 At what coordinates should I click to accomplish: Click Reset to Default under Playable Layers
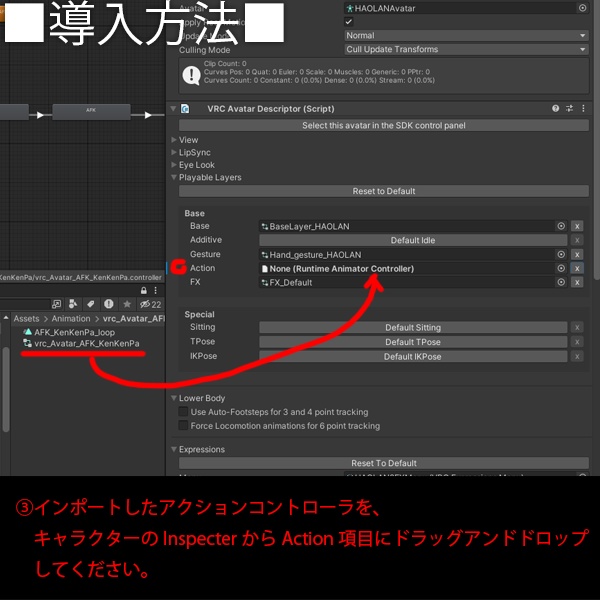(383, 191)
